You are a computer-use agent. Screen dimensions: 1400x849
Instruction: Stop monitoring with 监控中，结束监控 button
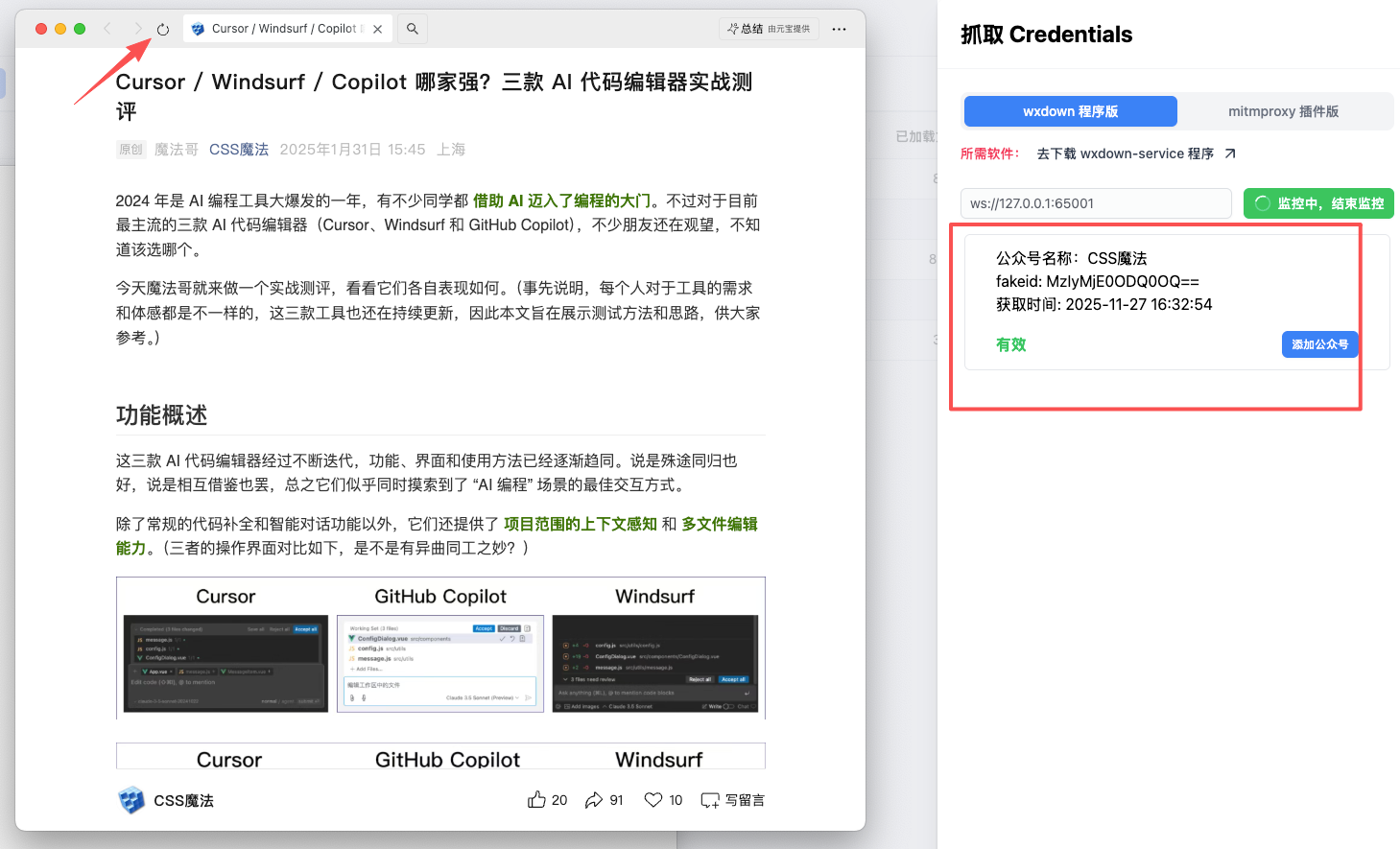tap(1318, 203)
